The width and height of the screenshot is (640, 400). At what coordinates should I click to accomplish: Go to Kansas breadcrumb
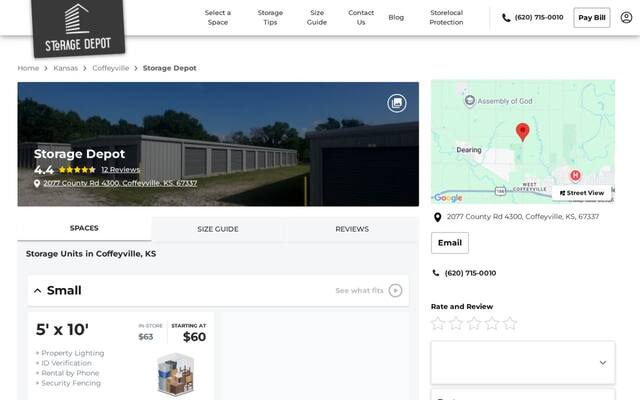pyautogui.click(x=65, y=68)
